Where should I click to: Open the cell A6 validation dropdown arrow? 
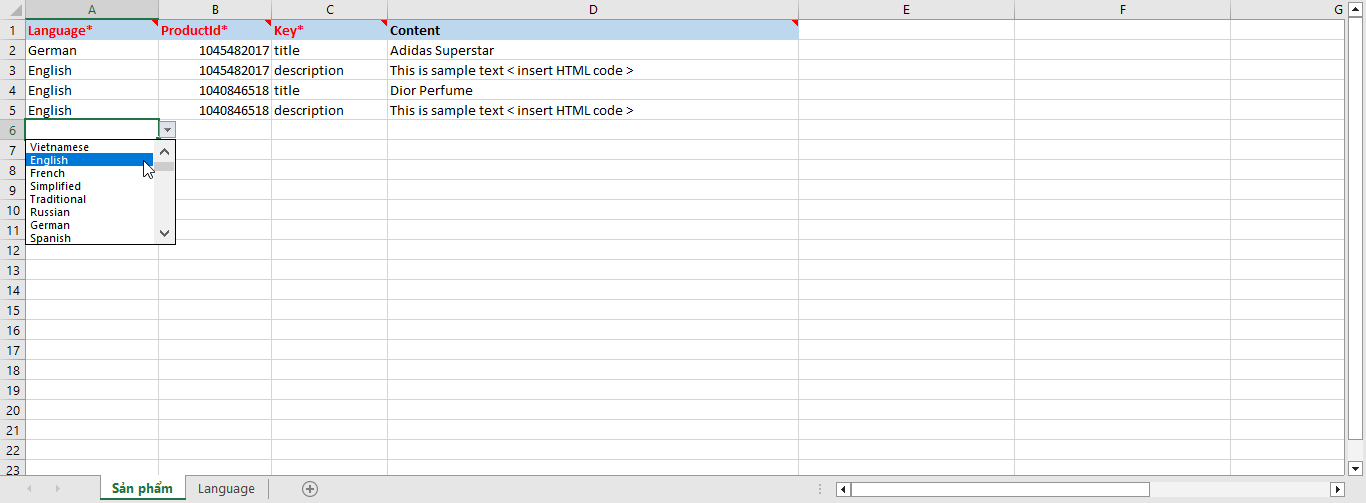coord(167,130)
